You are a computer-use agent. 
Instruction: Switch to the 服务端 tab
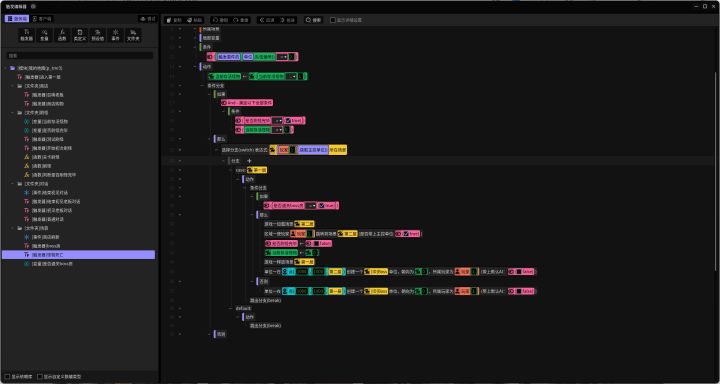click(17, 19)
